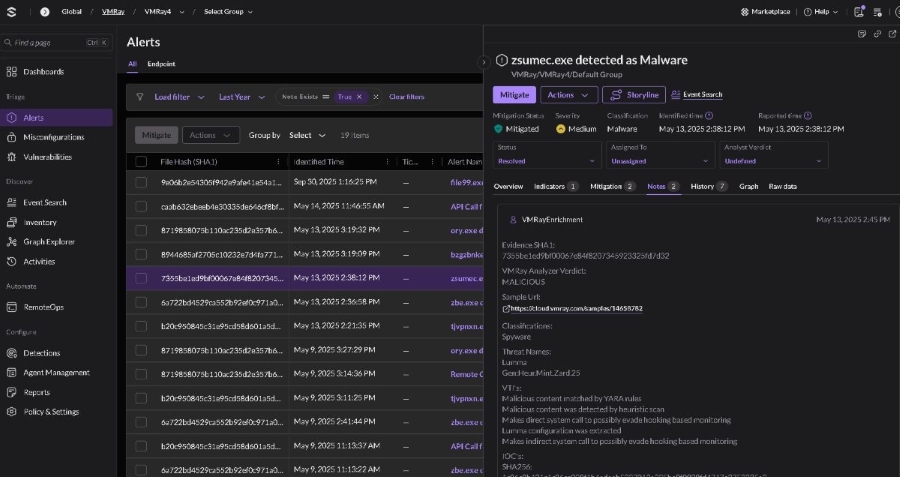Check the box for the 7355be1ed9bf hash row
Image resolution: width=900 pixels, height=477 pixels.
141,279
